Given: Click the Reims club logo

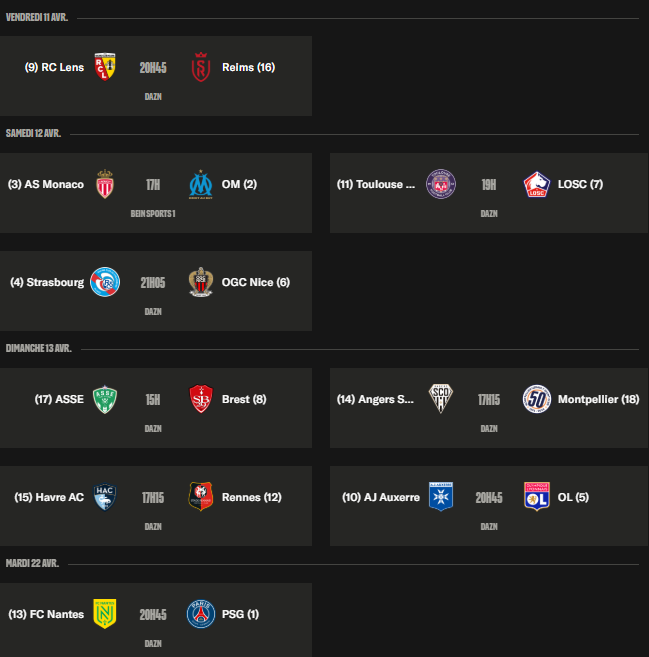Looking at the screenshot, I should [x=201, y=67].
